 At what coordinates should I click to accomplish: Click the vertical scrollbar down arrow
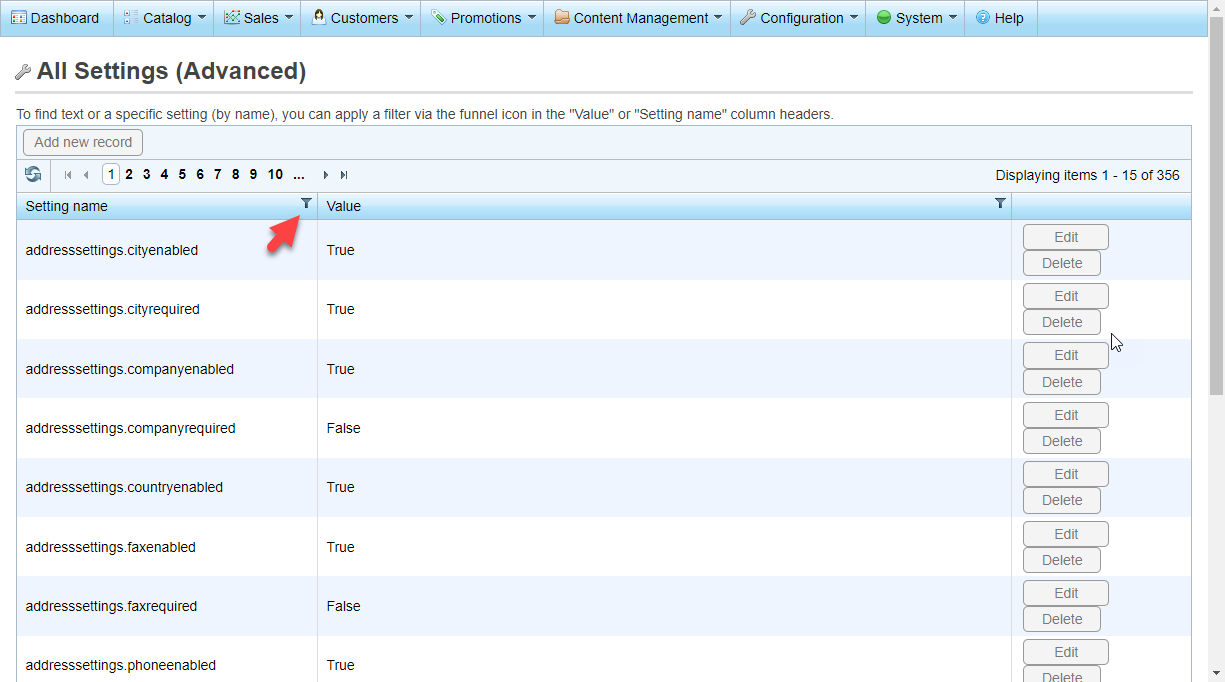(1216, 672)
